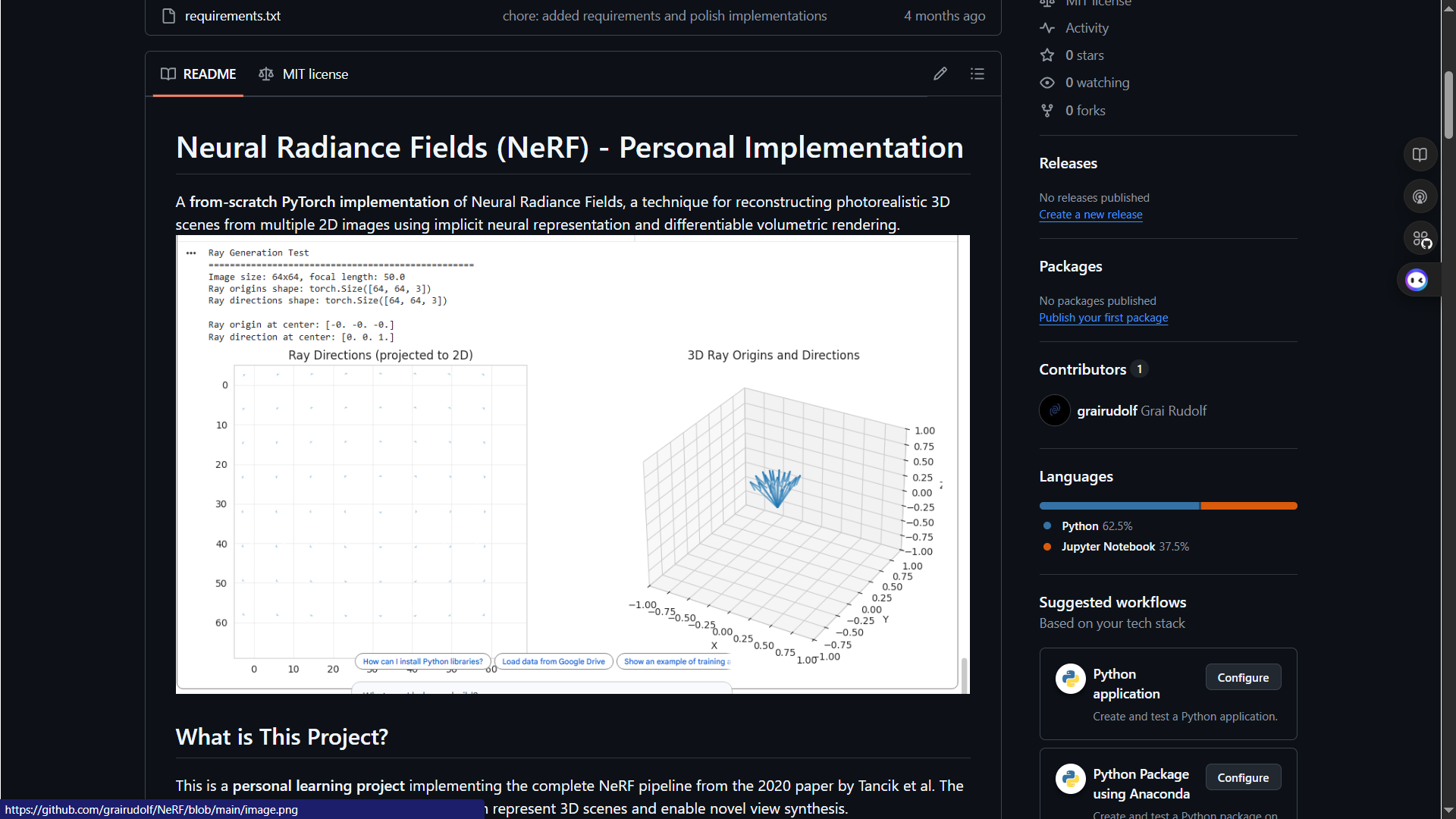Select Python 62.5% language entry
Image resolution: width=1456 pixels, height=819 pixels.
[x=1097, y=526]
